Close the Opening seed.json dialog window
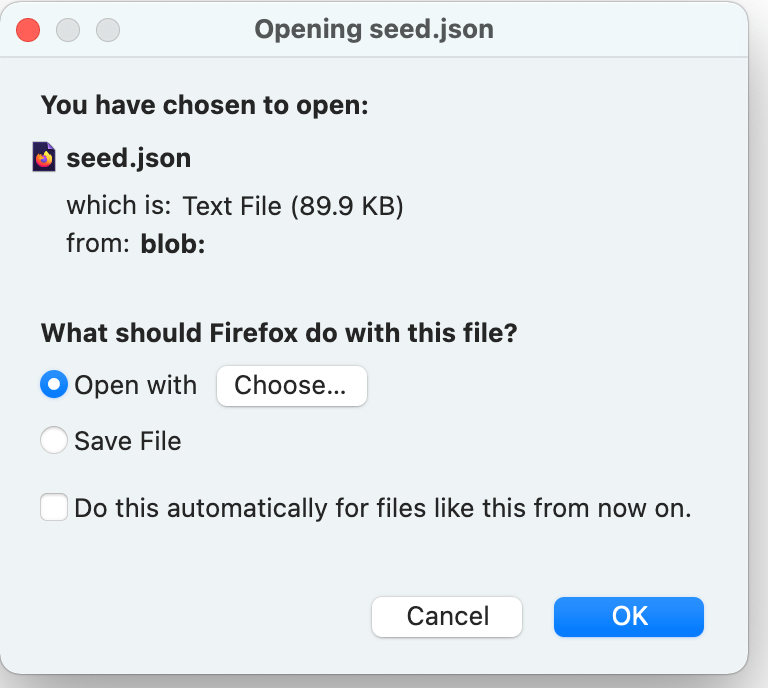The image size is (768, 688). [29, 30]
